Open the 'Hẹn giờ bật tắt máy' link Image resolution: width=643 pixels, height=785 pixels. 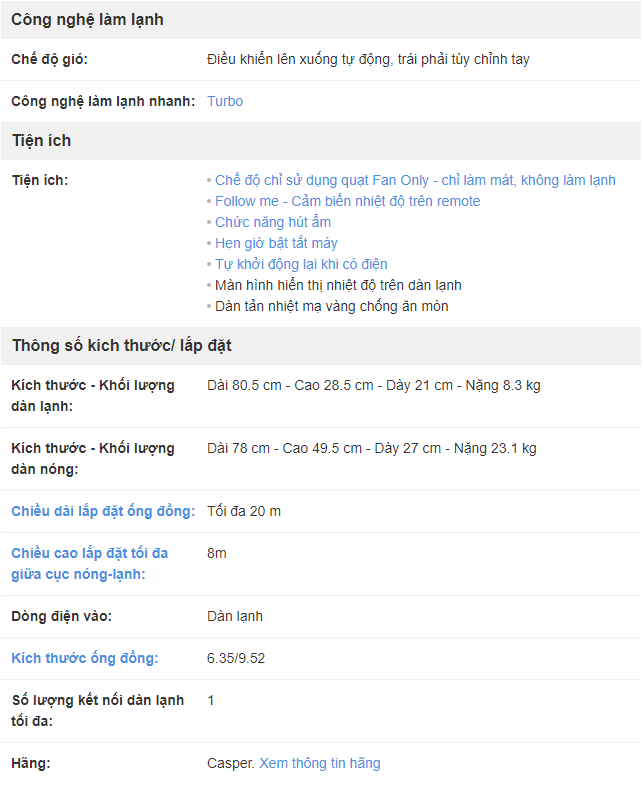pos(276,243)
